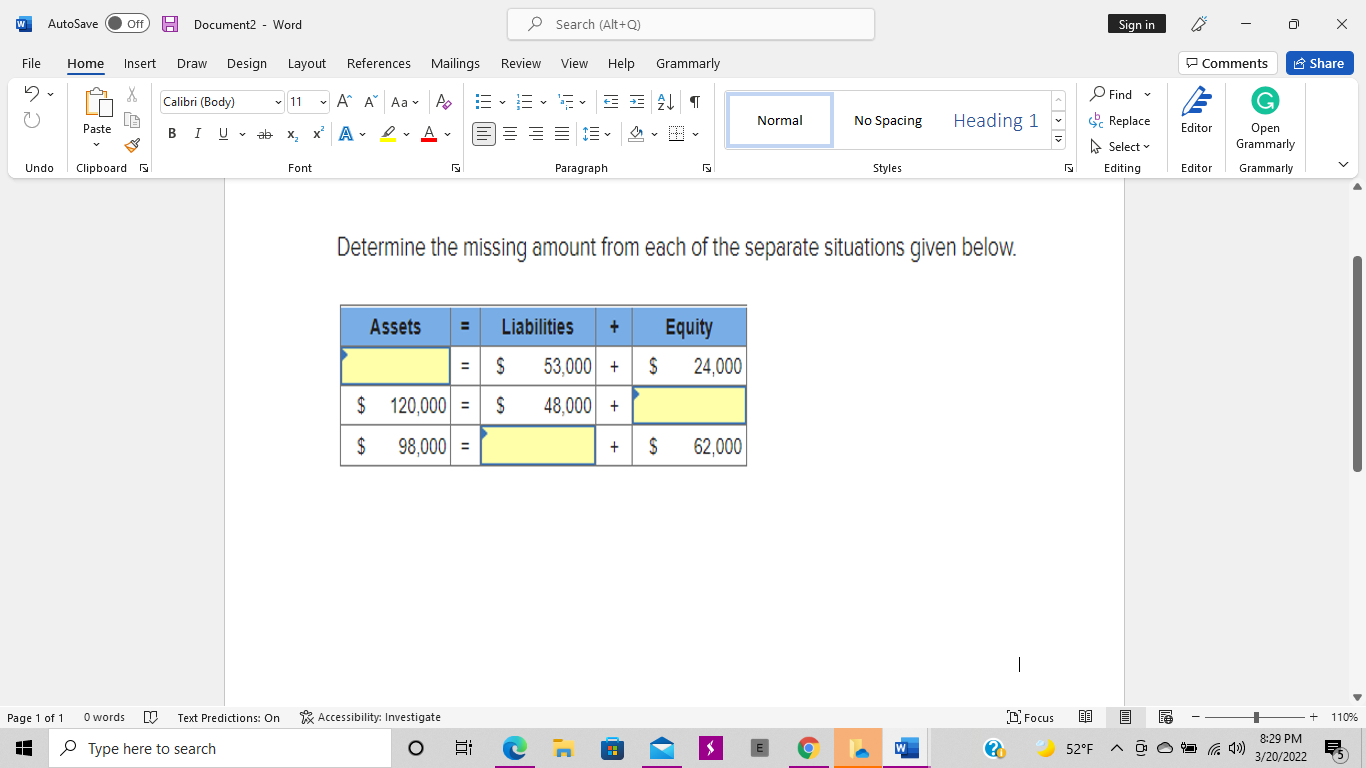Click the Search (Alt+Q) box
The image size is (1366, 768).
[691, 24]
